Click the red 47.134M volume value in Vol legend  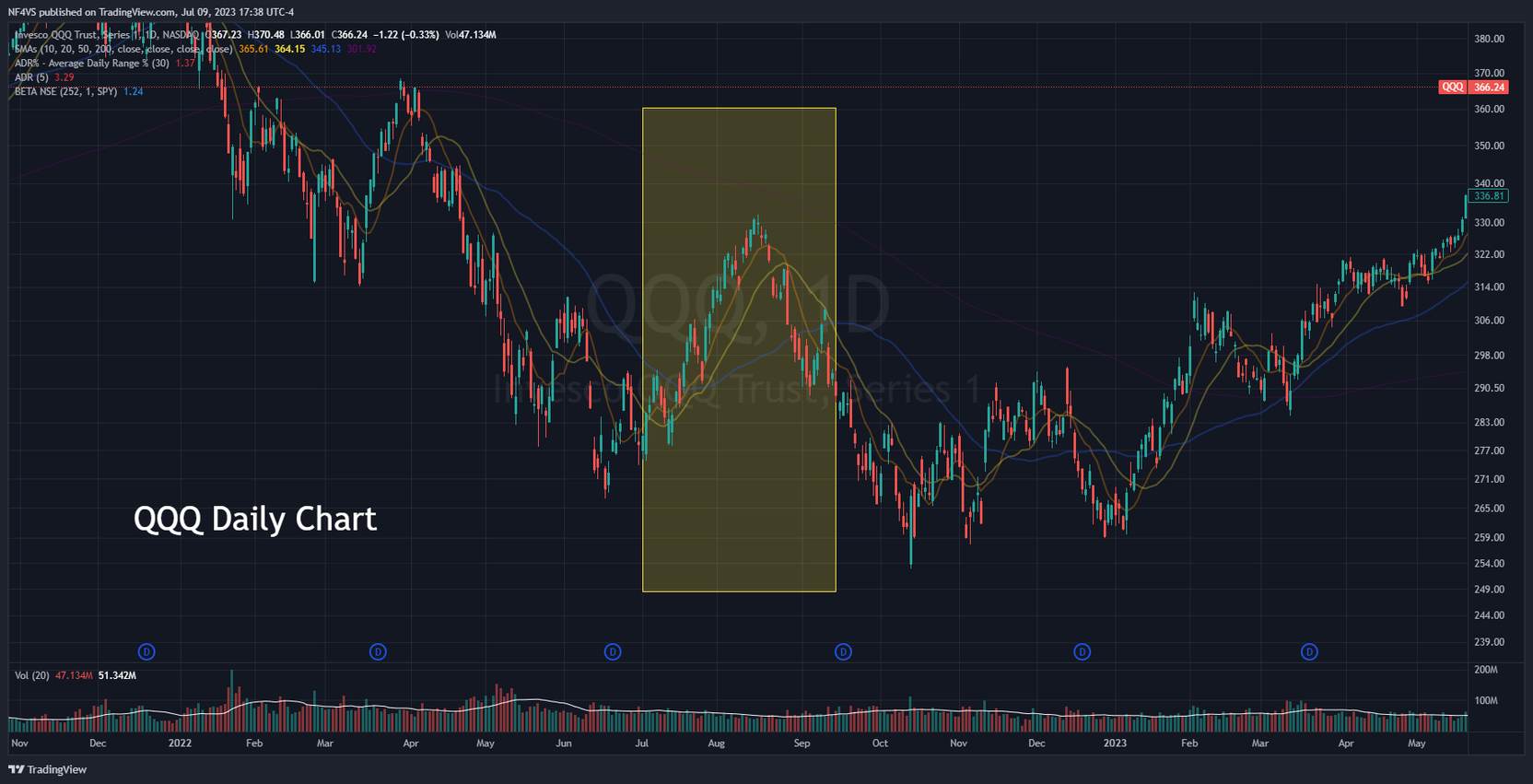(74, 675)
